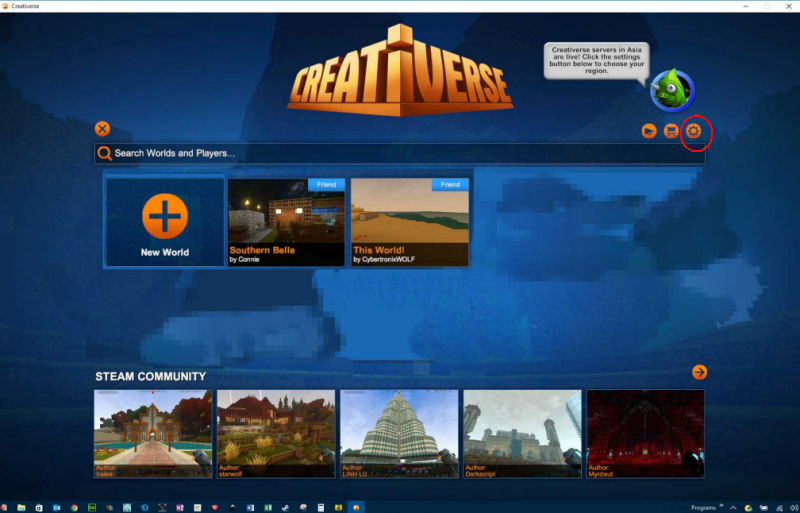
Task: Open Microsoft Store from the taskbar
Action: click(39, 508)
